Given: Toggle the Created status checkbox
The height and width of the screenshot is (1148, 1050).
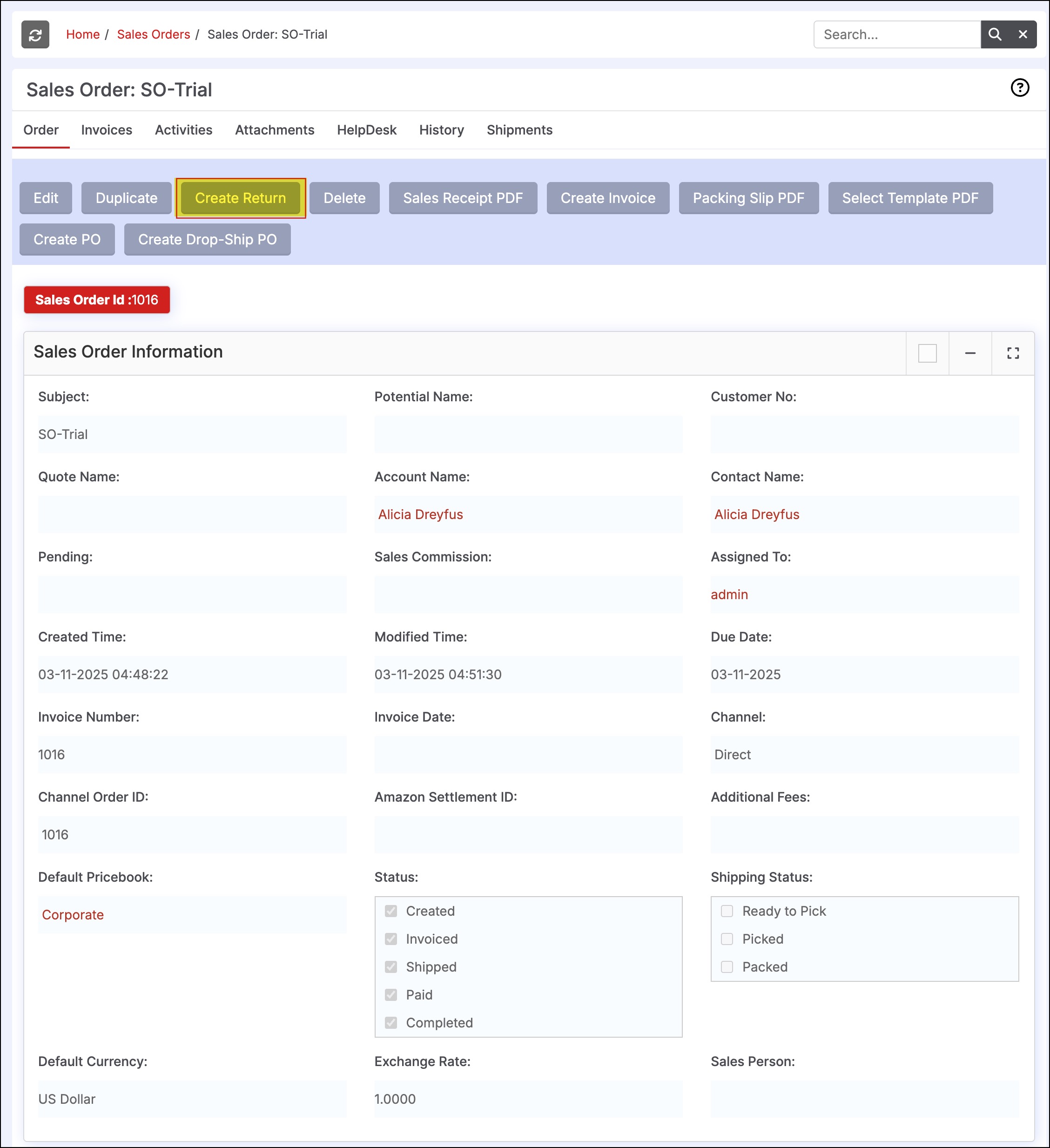Looking at the screenshot, I should pyautogui.click(x=390, y=911).
